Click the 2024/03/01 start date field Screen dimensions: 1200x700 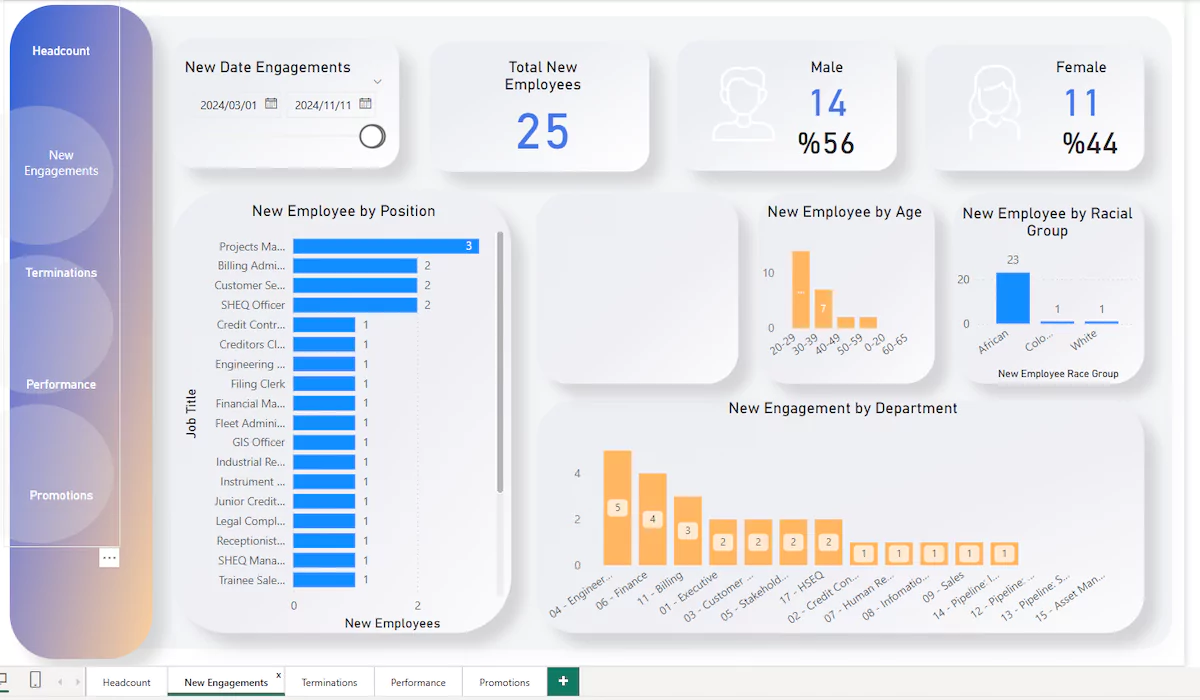coord(228,105)
